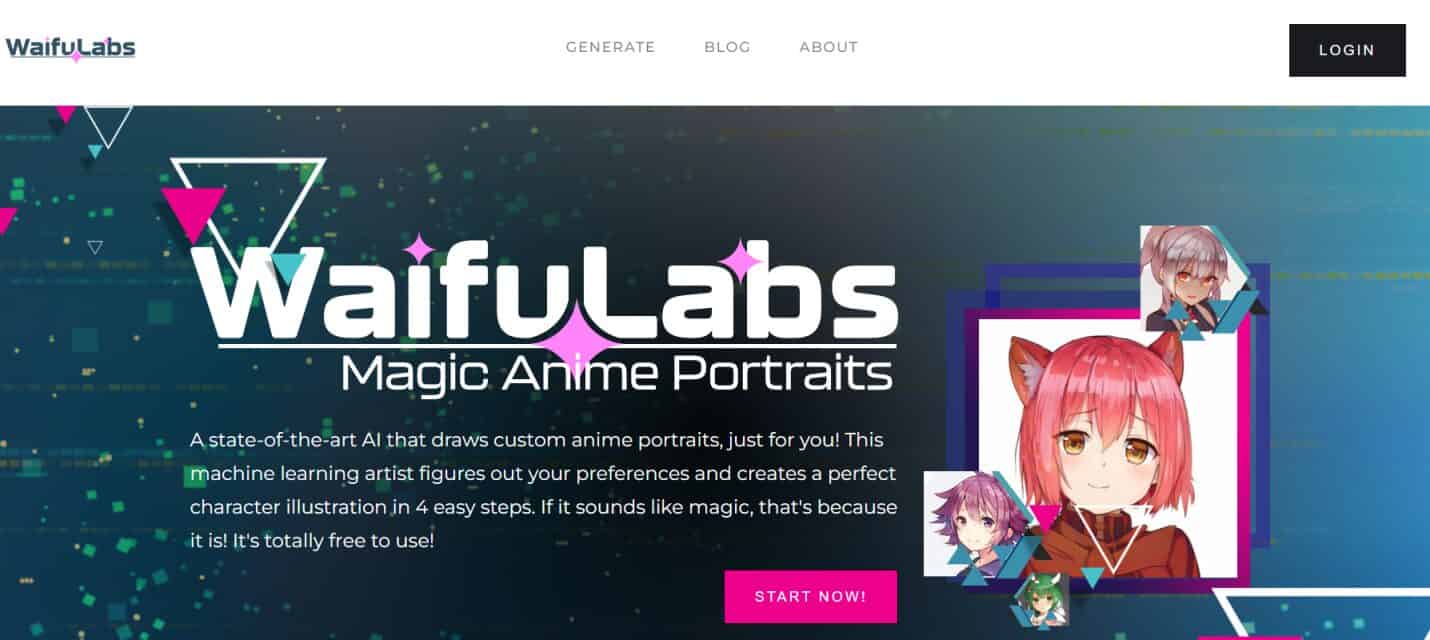Go to the About page

[829, 47]
